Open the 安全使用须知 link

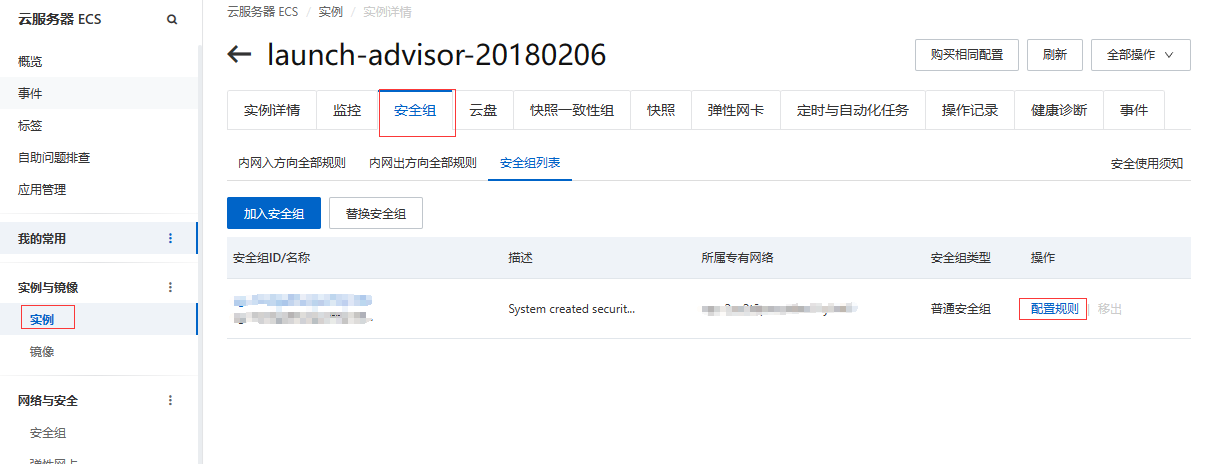point(1146,163)
